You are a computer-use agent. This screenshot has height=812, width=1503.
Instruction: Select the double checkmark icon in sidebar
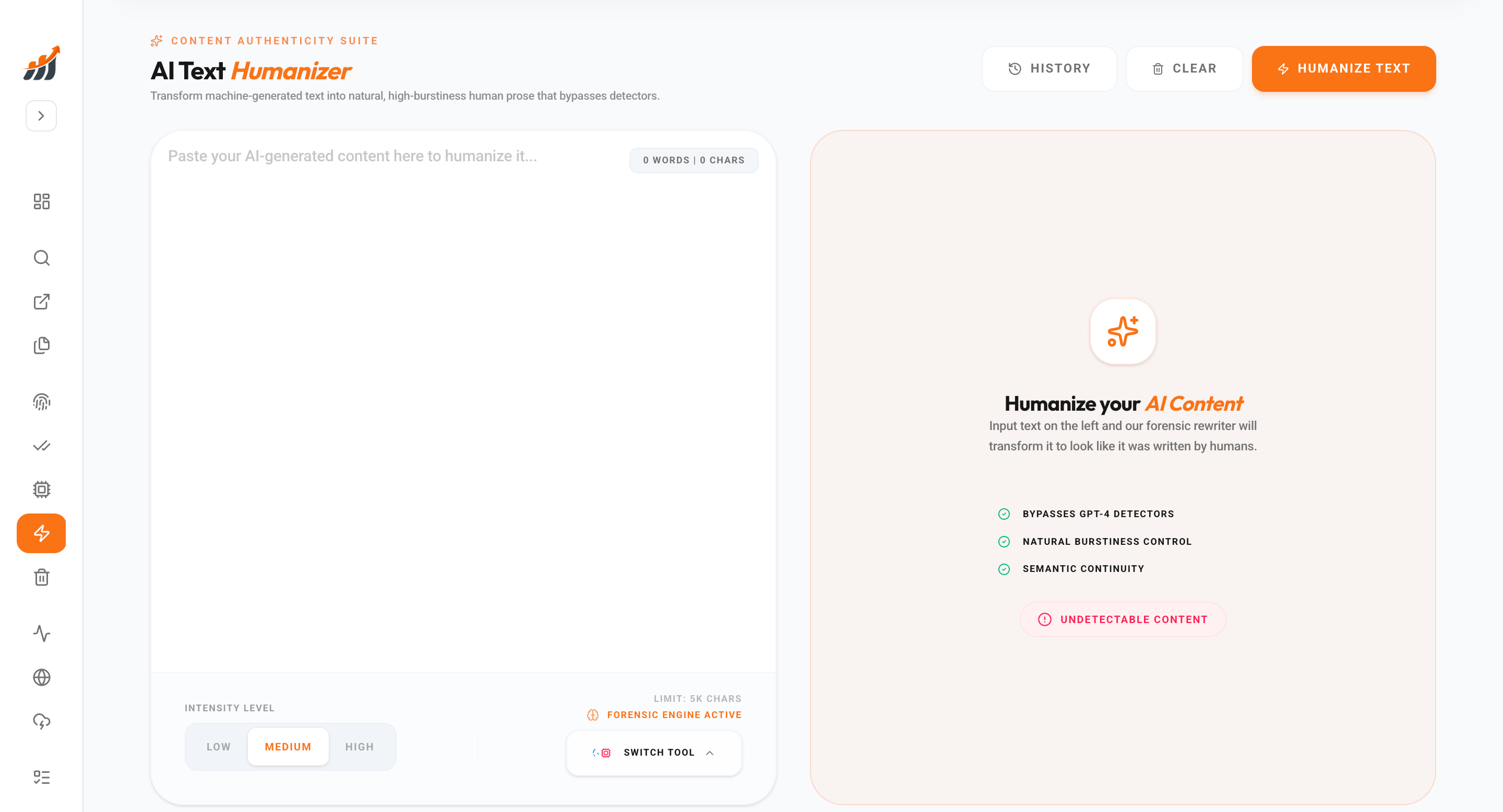point(41,446)
